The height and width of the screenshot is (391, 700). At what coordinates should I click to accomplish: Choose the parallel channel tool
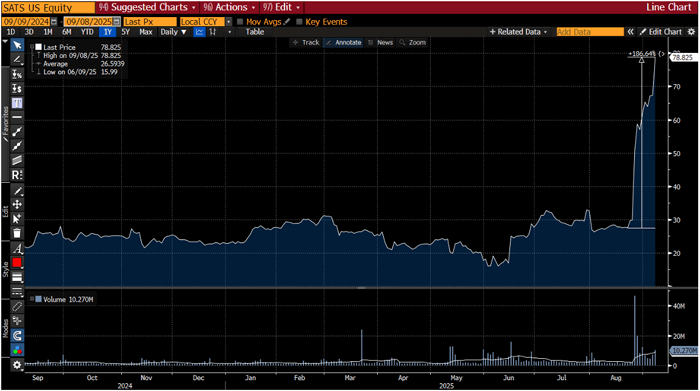17,160
